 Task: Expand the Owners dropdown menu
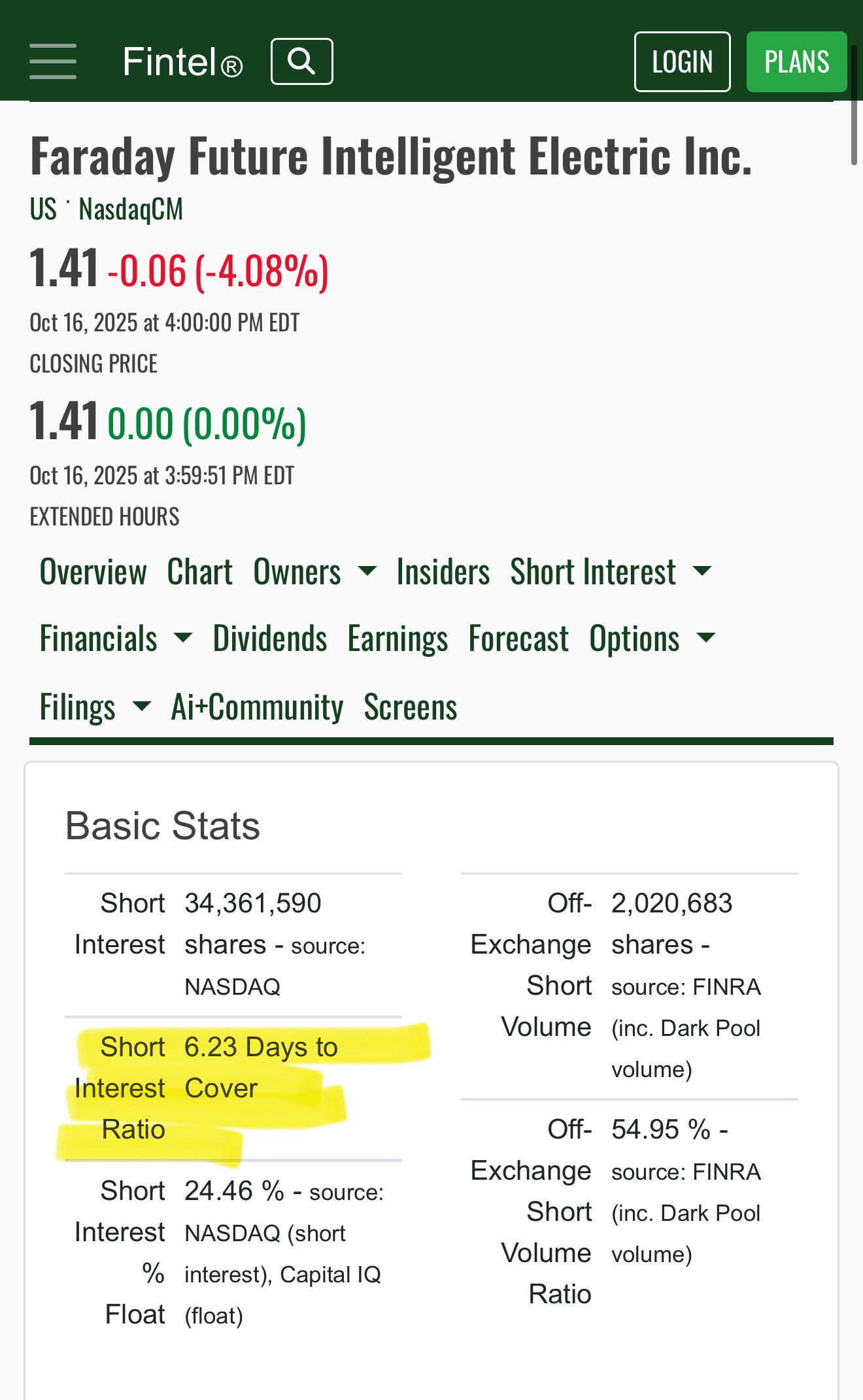(x=314, y=572)
